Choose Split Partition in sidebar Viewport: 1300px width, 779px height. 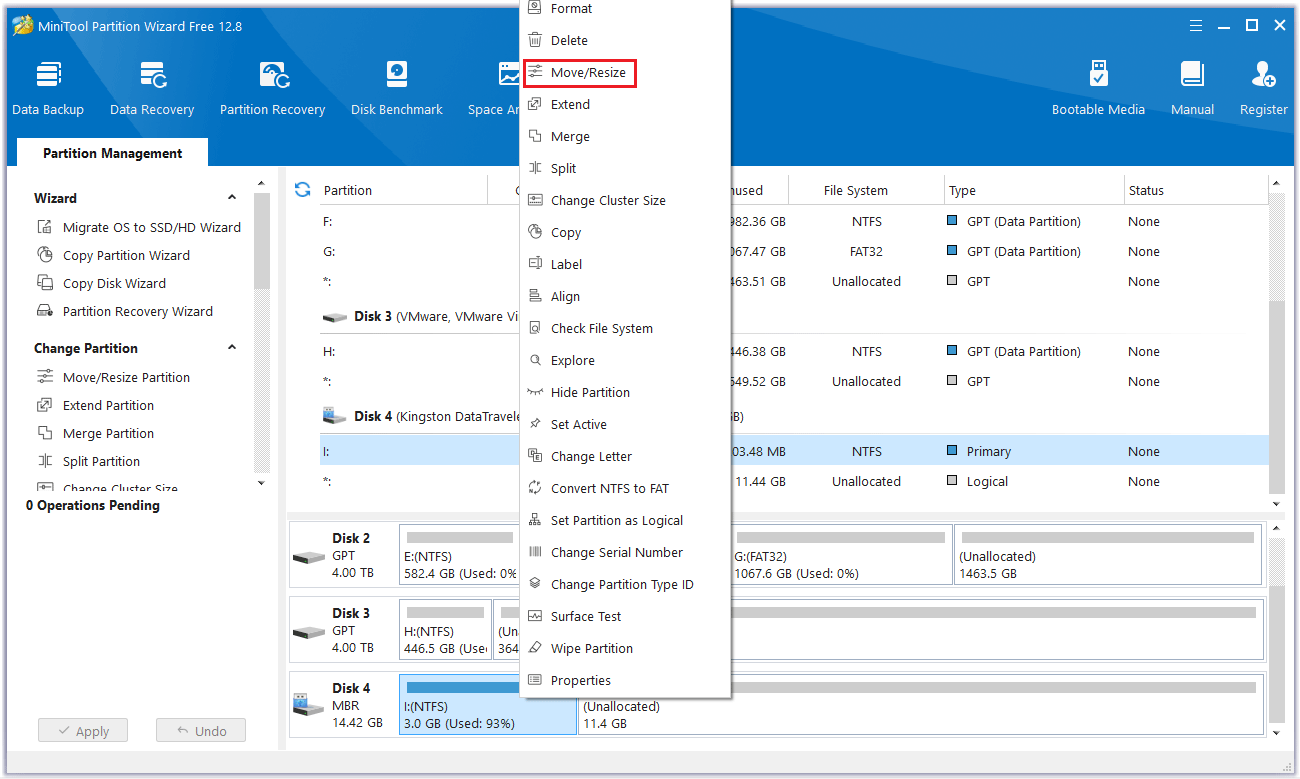(88, 461)
